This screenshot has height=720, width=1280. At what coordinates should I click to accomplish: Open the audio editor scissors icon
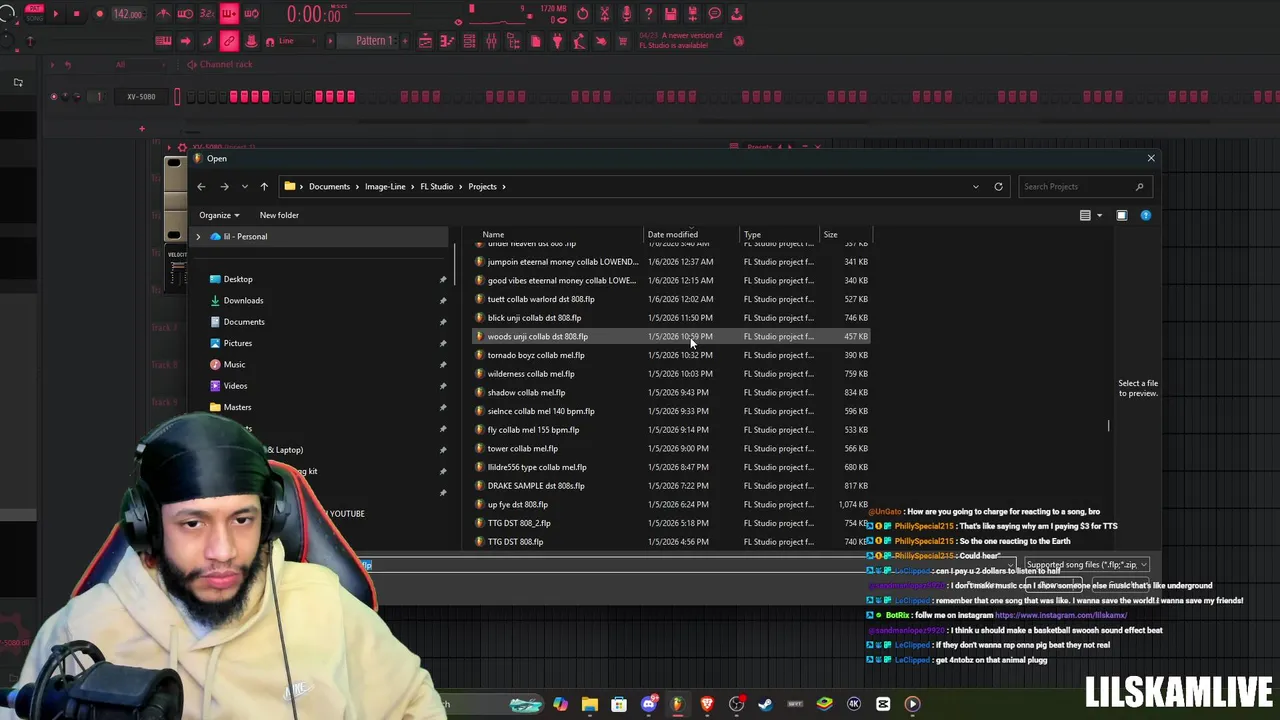[x=605, y=14]
